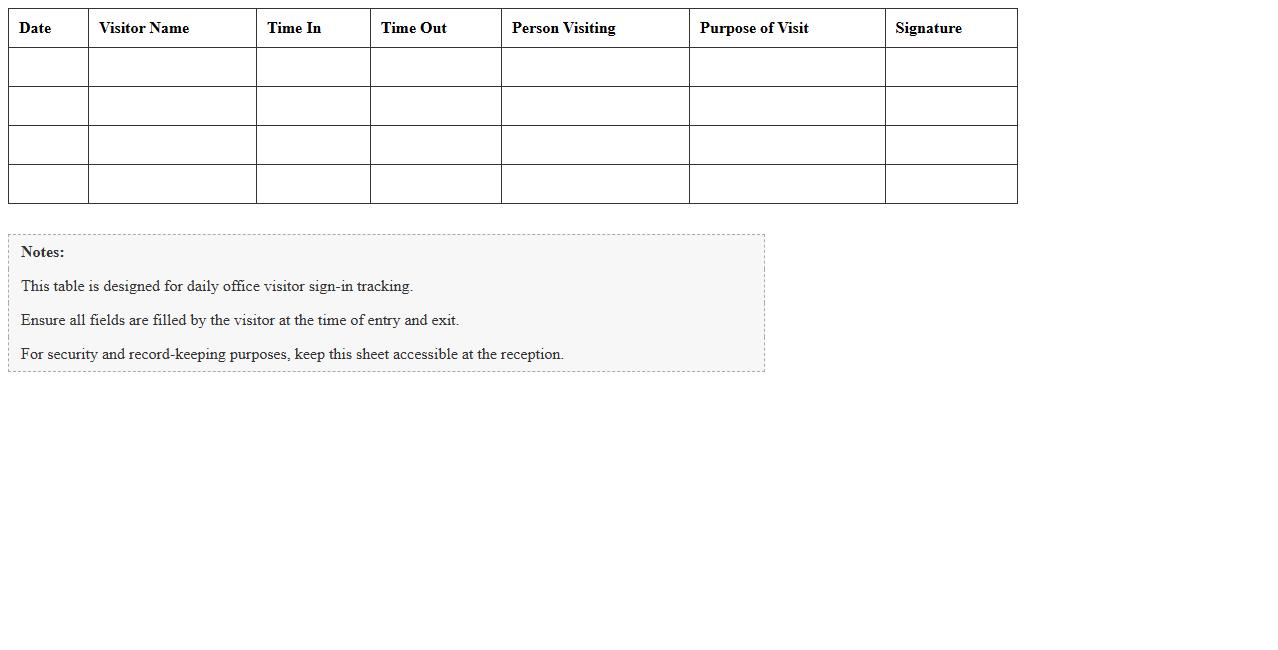
Task: Click the last-row Signature cell
Action: point(951,184)
